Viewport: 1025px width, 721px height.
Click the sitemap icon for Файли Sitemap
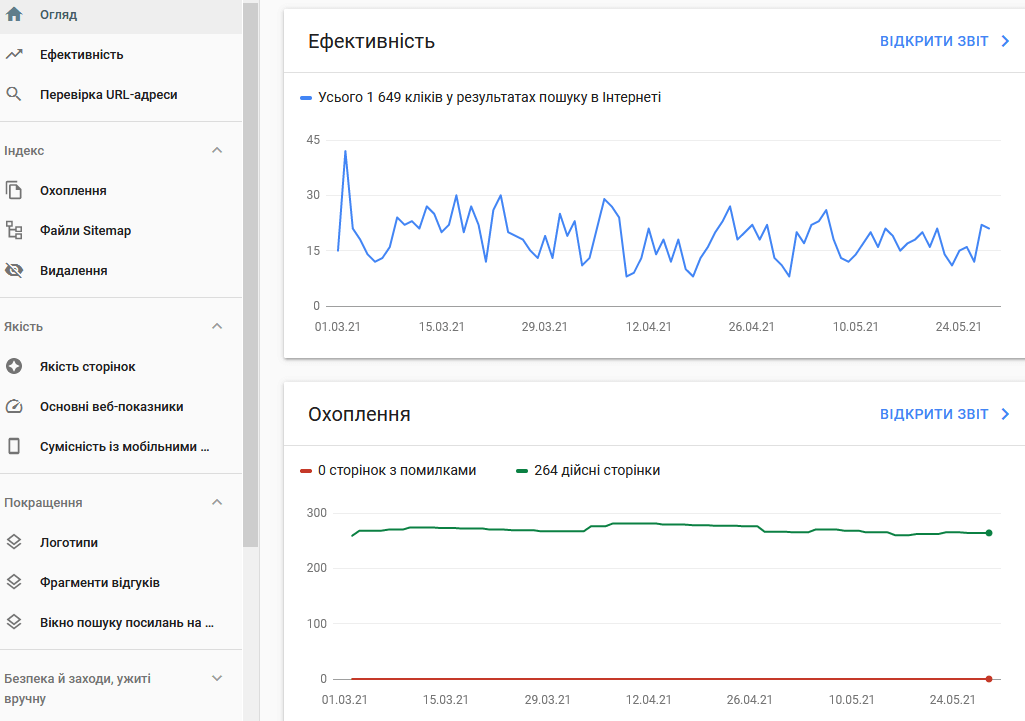(x=14, y=231)
